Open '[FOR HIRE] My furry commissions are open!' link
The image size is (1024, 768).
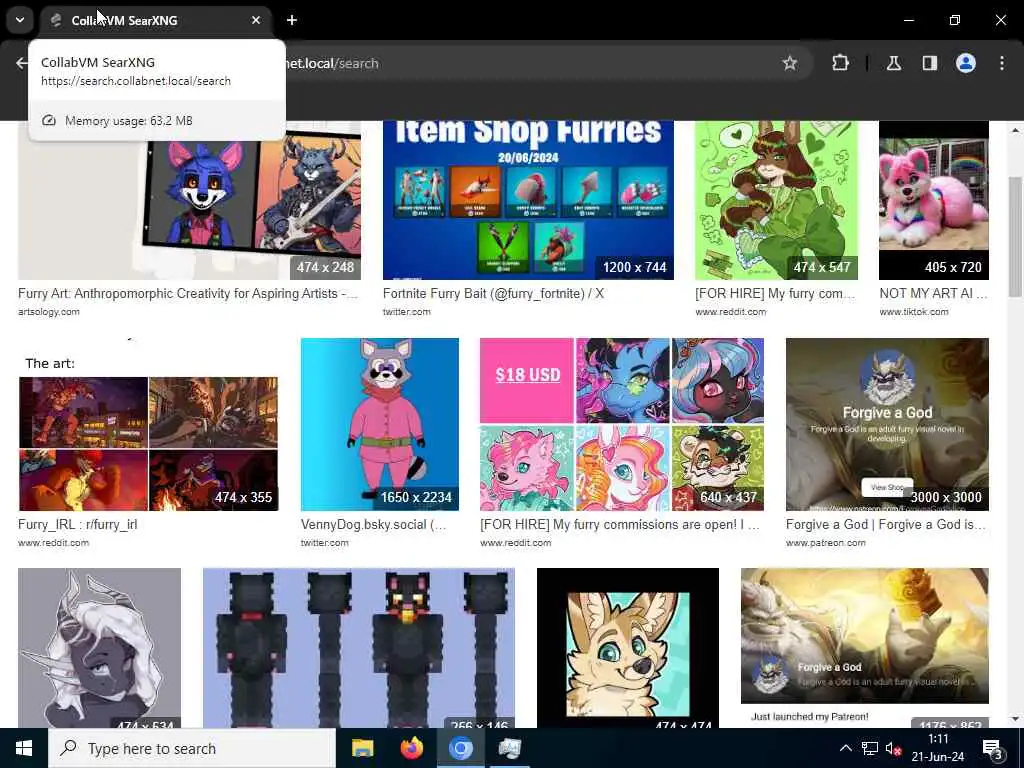pos(620,524)
